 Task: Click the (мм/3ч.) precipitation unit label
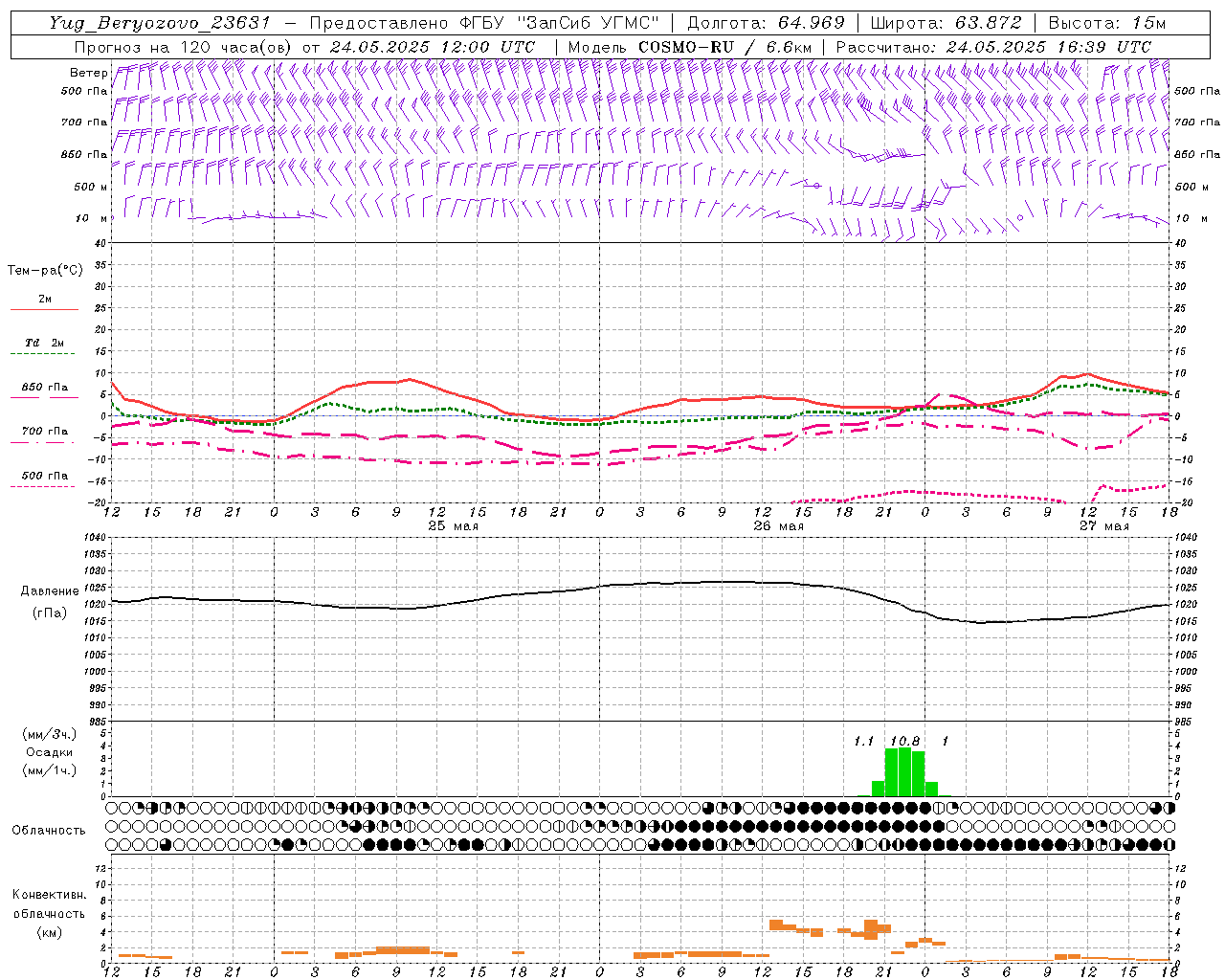(x=50, y=734)
